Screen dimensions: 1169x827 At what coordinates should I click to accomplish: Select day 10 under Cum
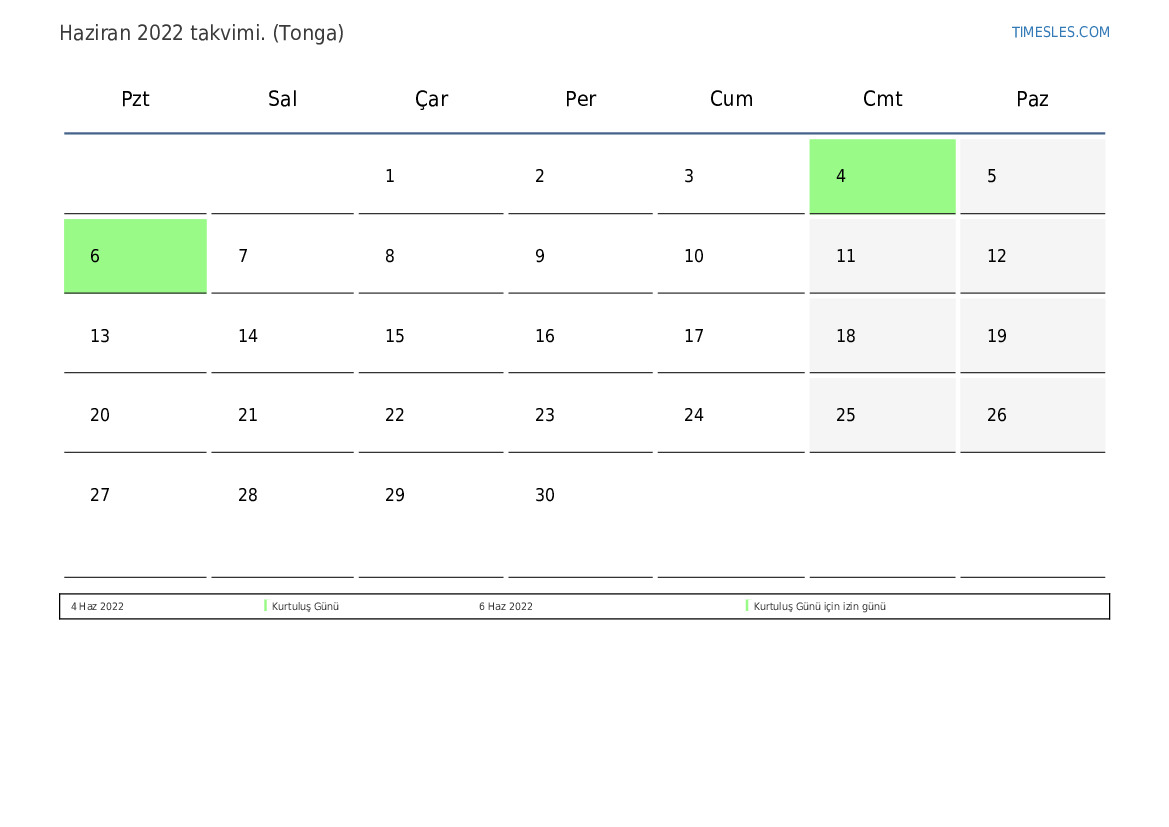point(731,256)
